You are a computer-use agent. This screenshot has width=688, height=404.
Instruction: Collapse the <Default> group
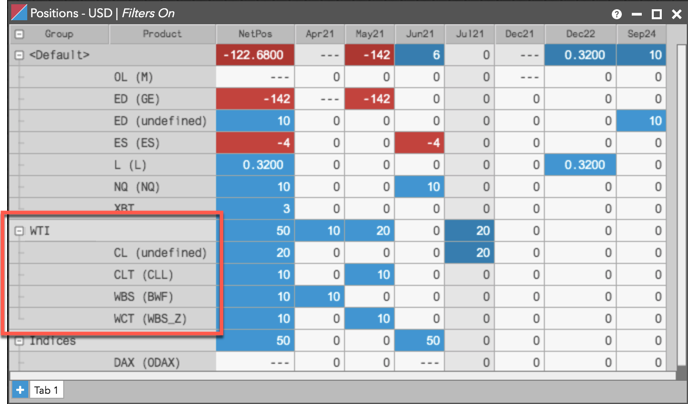coord(19,55)
